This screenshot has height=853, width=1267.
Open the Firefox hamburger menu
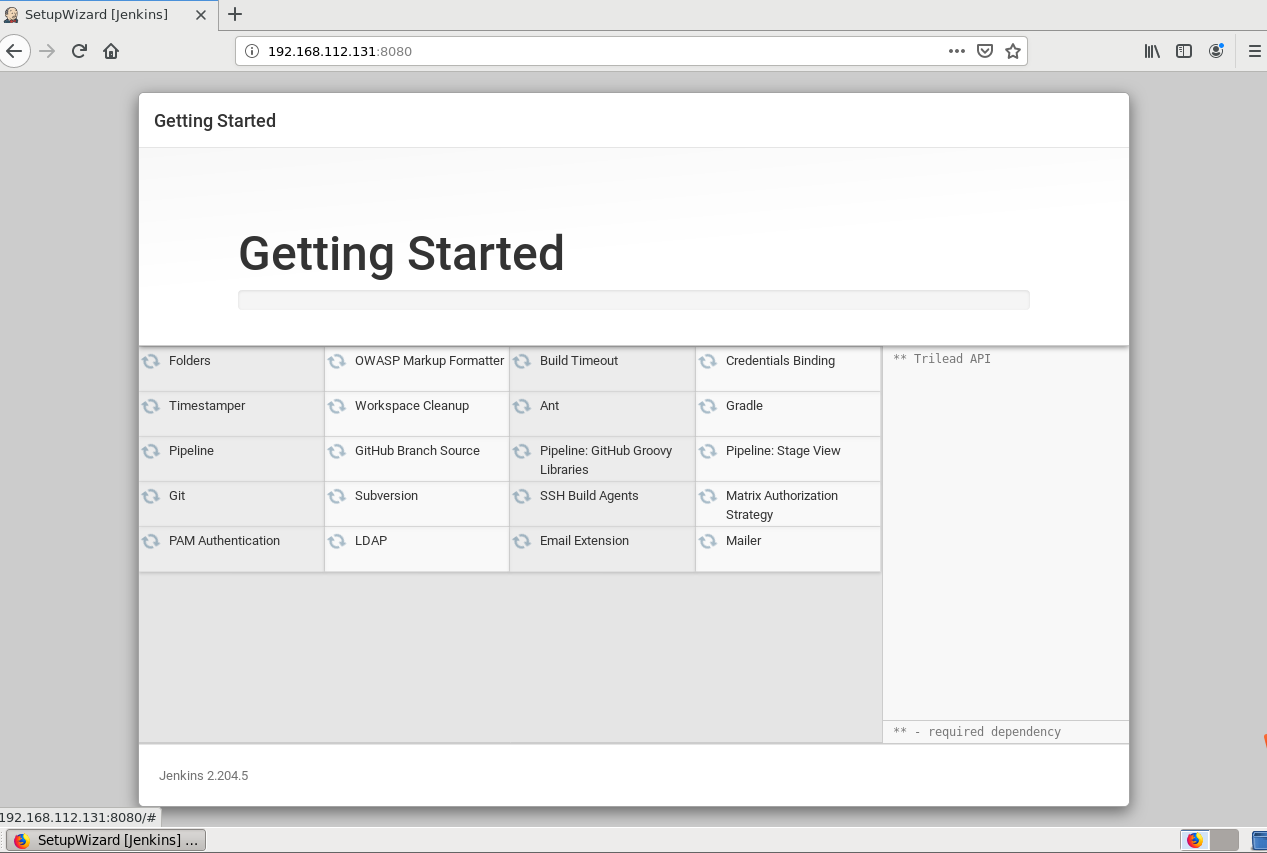(x=1254, y=51)
